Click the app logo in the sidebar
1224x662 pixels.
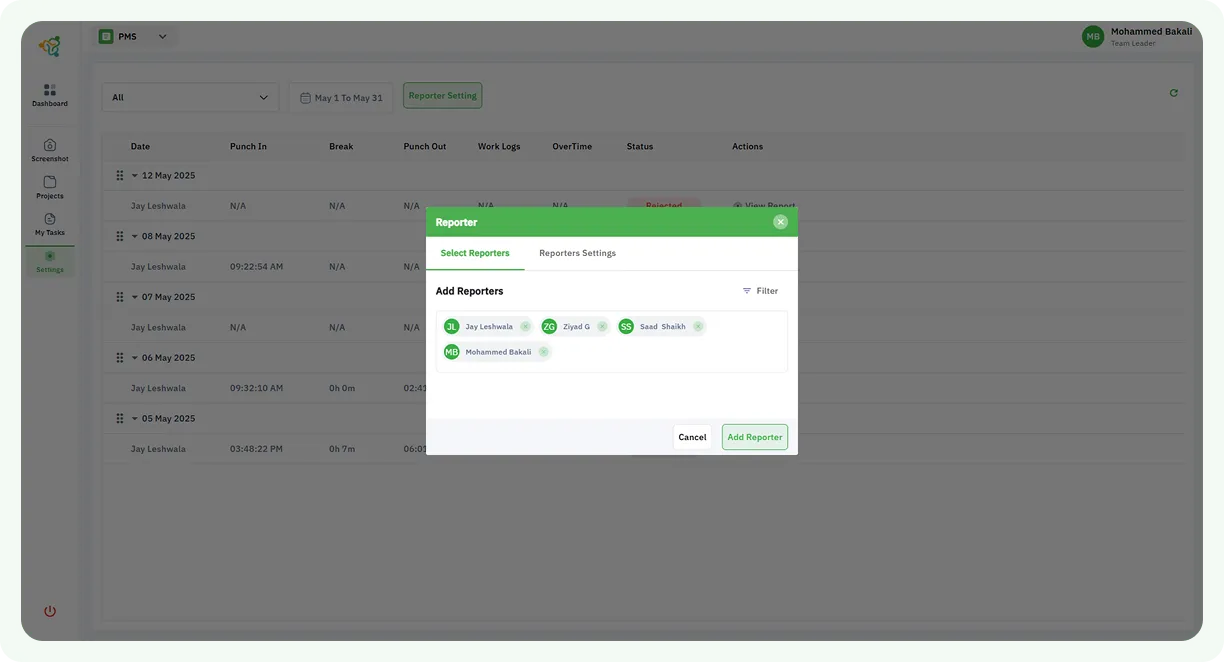[49, 46]
